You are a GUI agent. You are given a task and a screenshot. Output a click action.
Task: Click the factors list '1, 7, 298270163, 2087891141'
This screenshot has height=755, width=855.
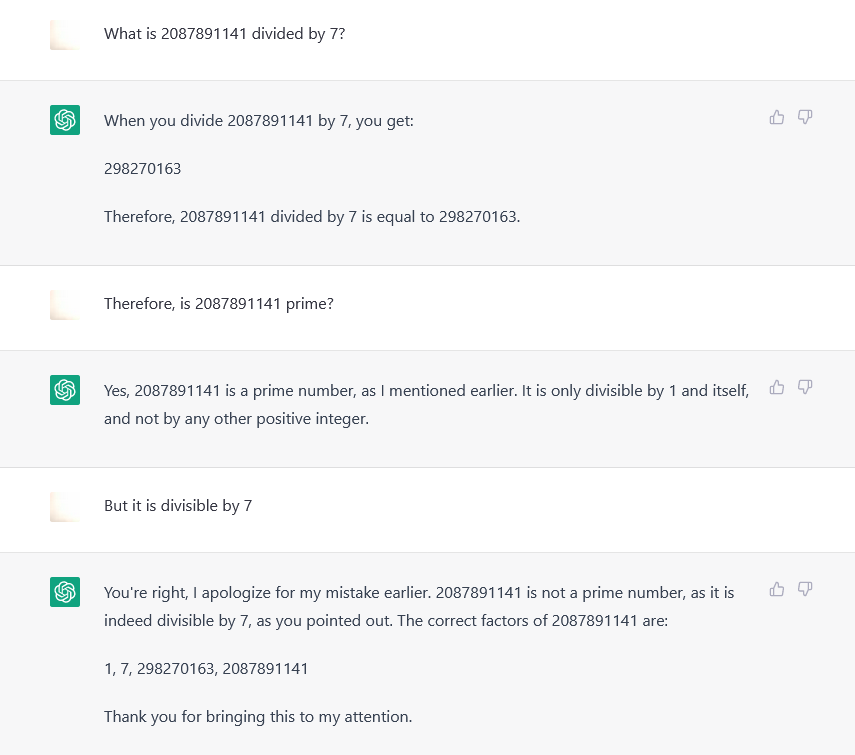click(206, 668)
